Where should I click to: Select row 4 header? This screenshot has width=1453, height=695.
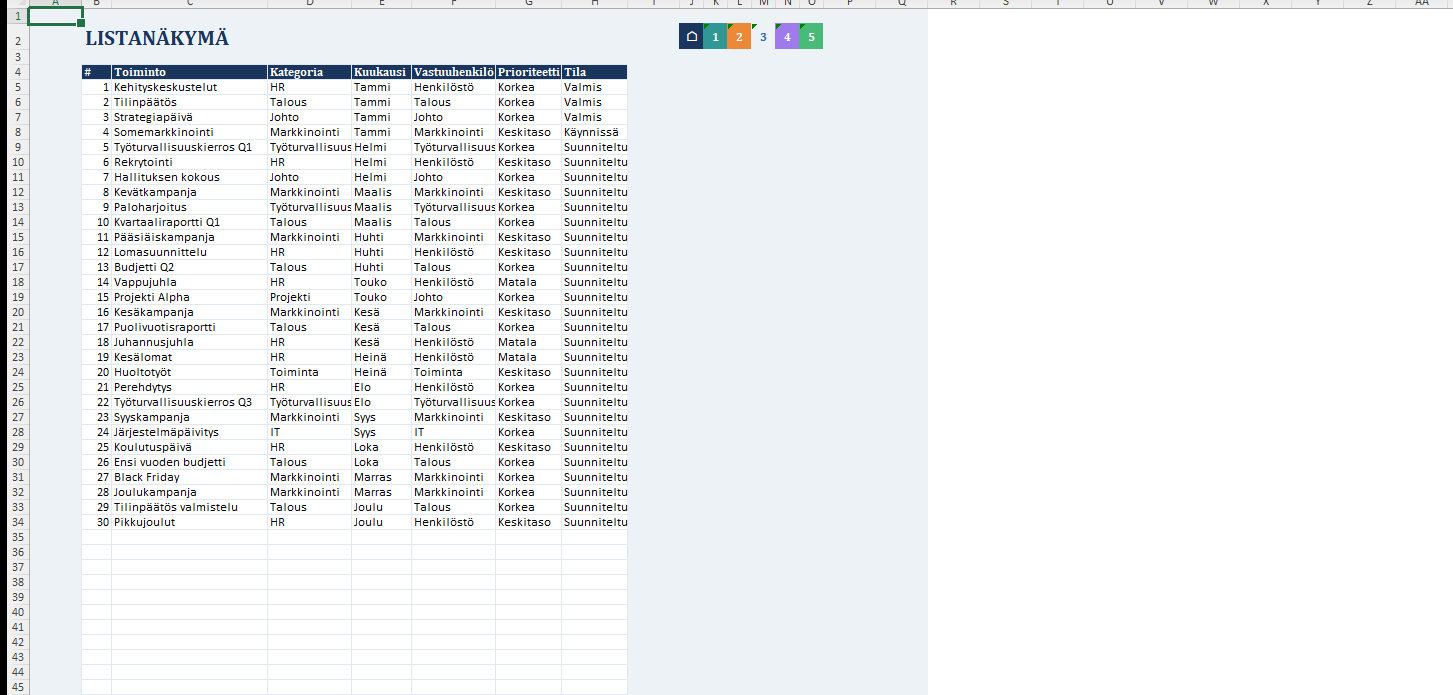point(14,72)
